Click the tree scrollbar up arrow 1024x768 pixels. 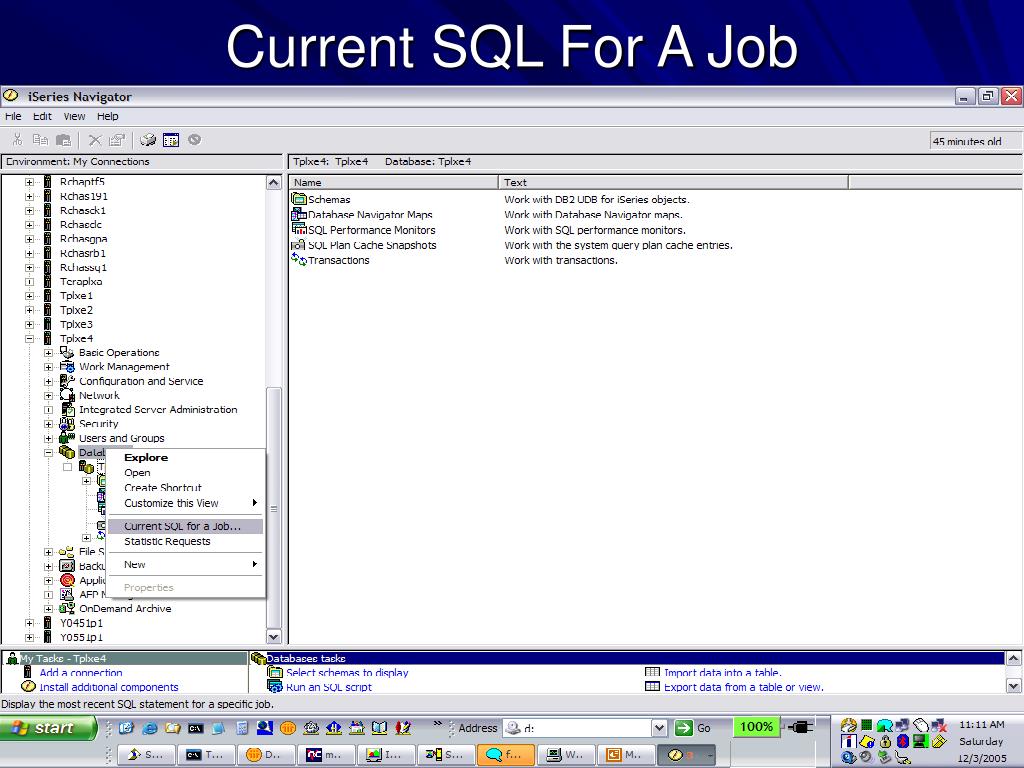point(274,182)
